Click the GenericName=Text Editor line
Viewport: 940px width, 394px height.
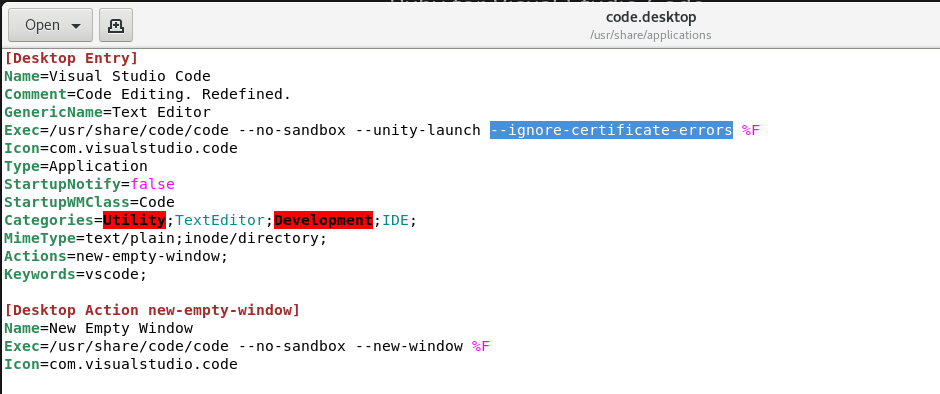pos(108,112)
